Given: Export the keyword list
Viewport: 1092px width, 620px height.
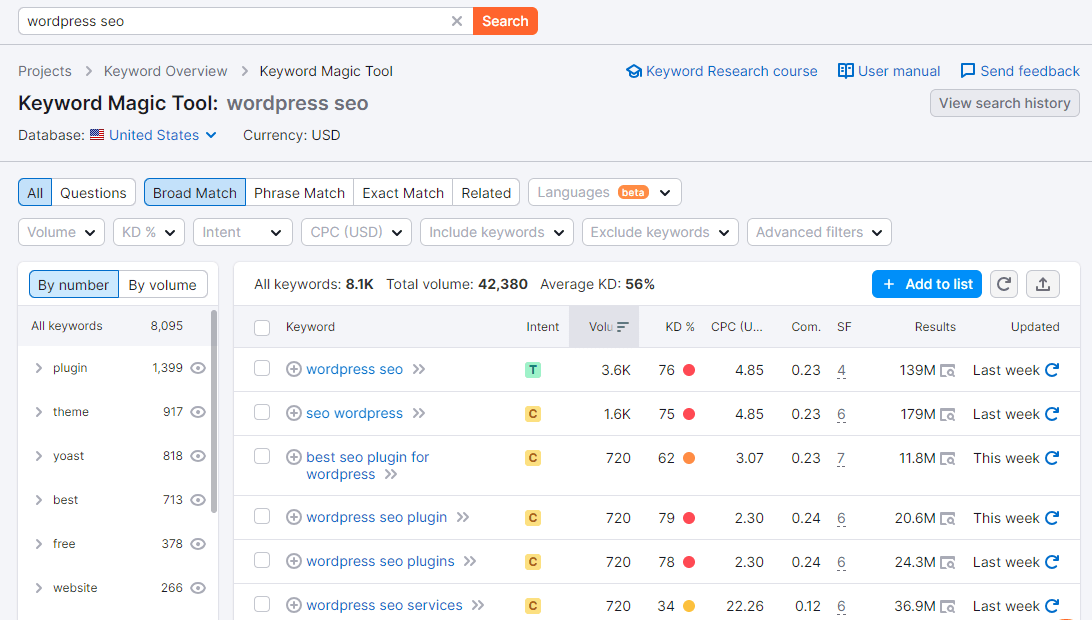Looking at the screenshot, I should [1043, 284].
